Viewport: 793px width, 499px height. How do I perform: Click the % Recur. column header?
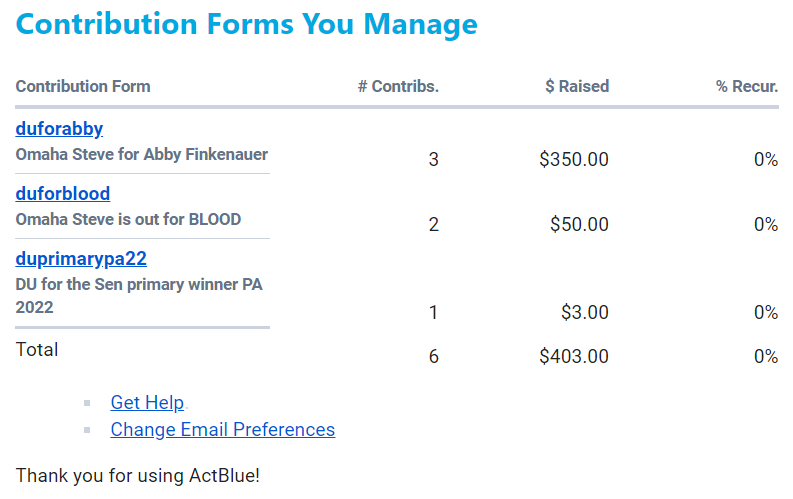point(747,86)
